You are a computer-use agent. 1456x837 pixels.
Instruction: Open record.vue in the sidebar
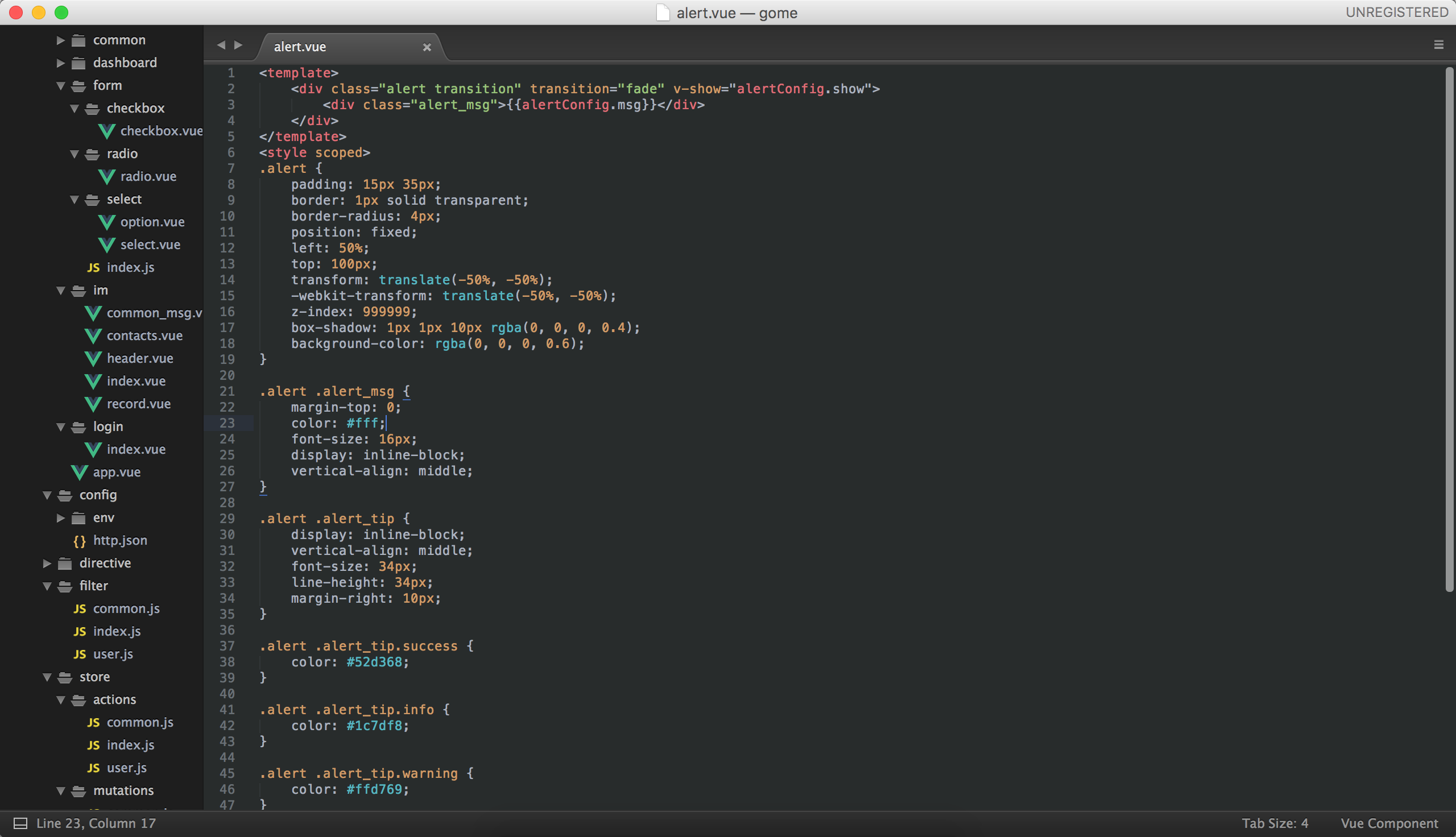pos(139,404)
